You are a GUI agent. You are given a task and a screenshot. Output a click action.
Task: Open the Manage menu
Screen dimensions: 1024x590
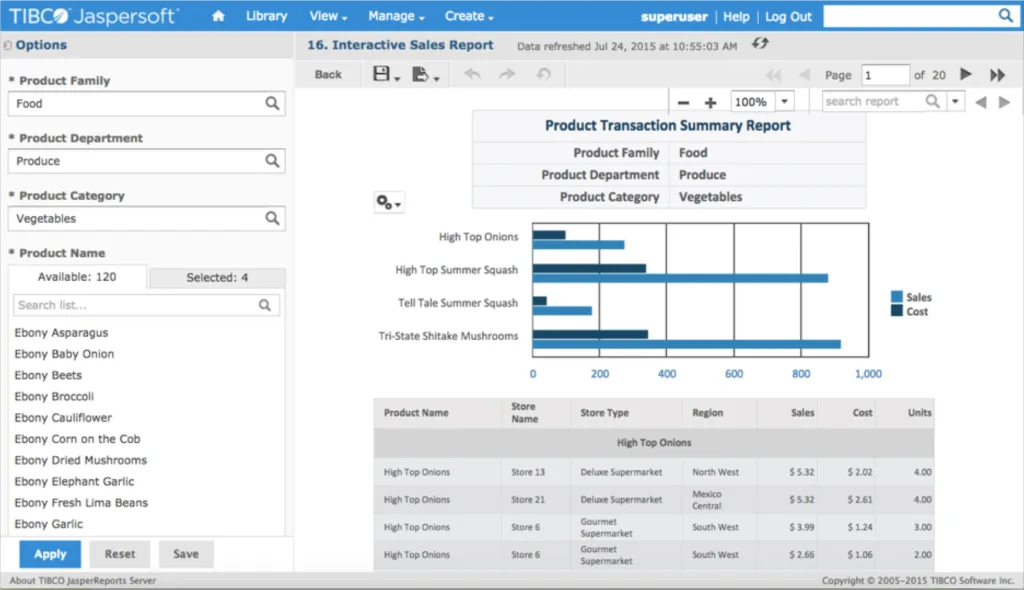[x=396, y=16]
